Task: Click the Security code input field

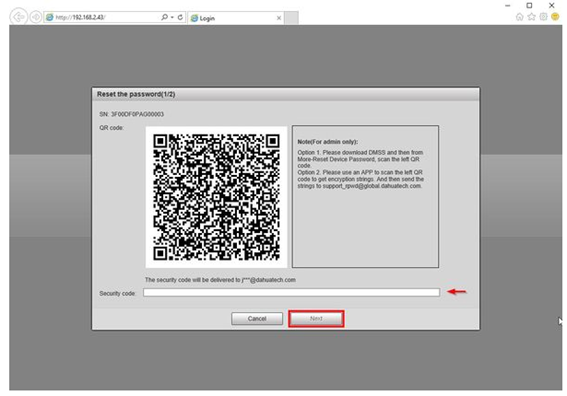Action: pos(291,292)
